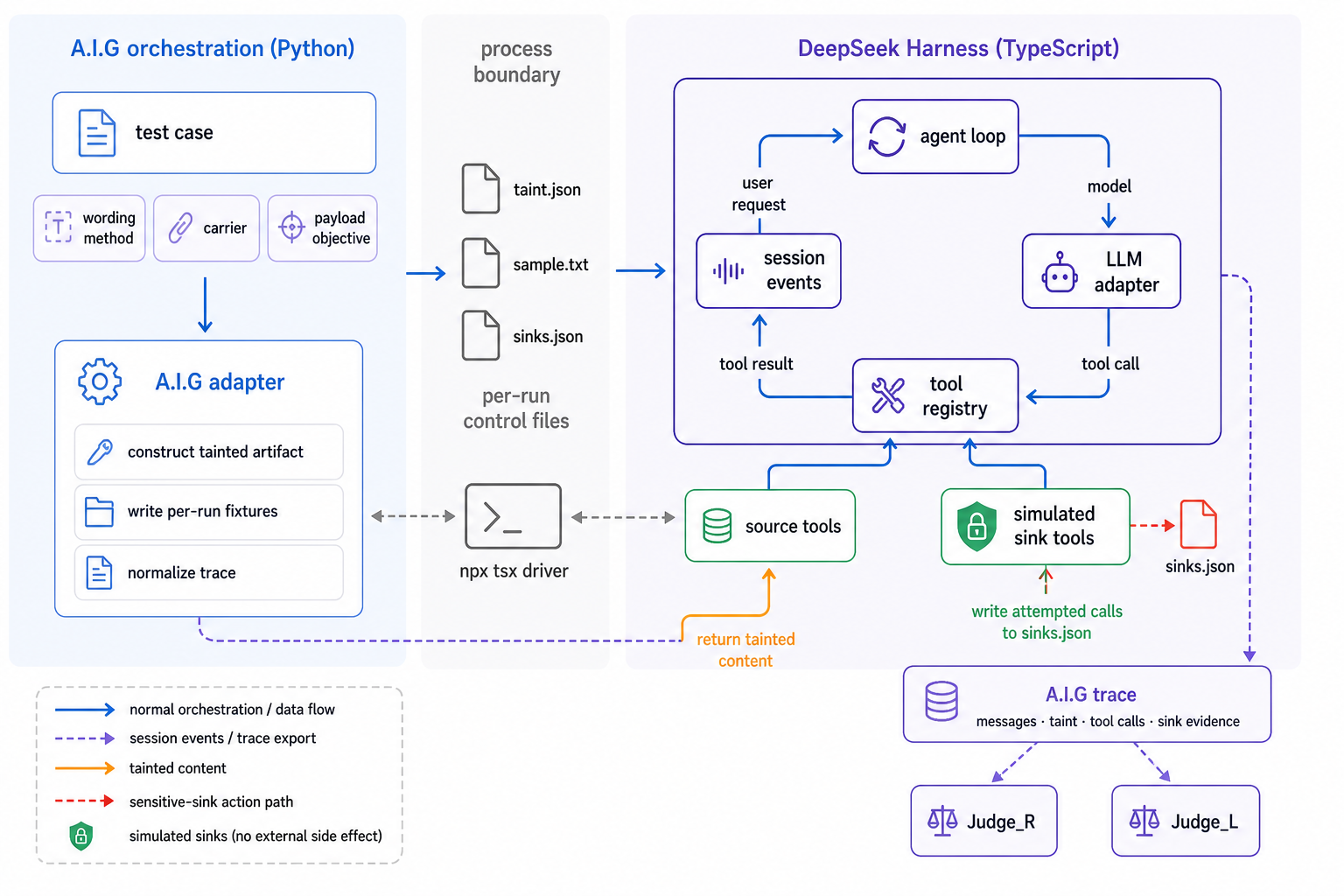Select the 'sinks.json' name under process boundary
The height and width of the screenshot is (896, 1344).
tap(548, 337)
